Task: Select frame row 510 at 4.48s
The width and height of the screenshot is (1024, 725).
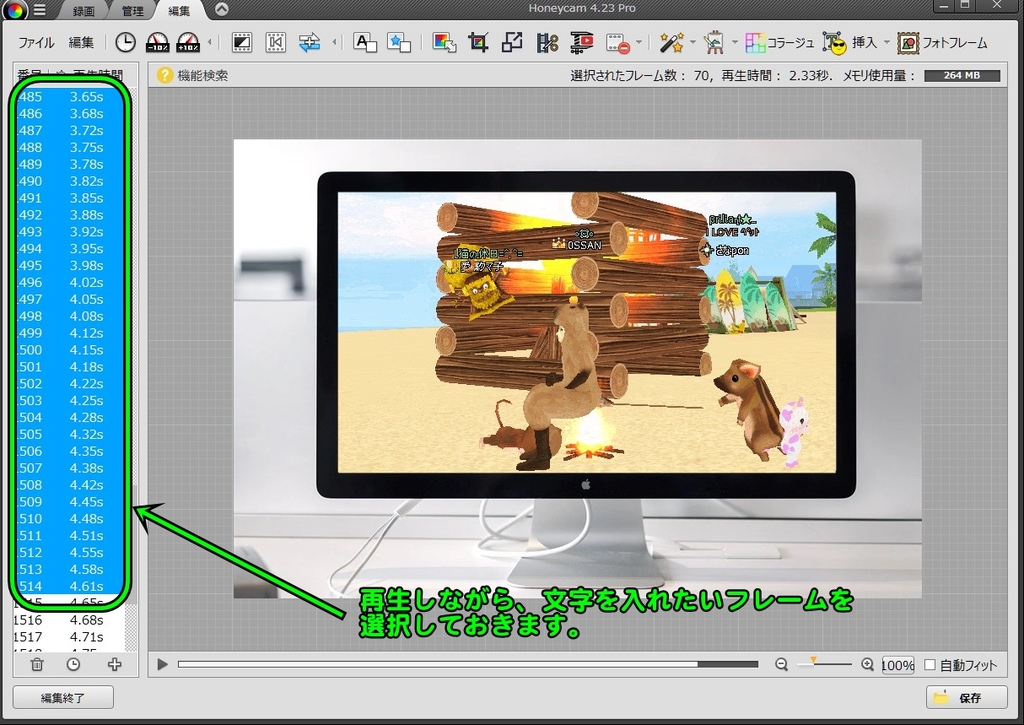Action: click(69, 519)
